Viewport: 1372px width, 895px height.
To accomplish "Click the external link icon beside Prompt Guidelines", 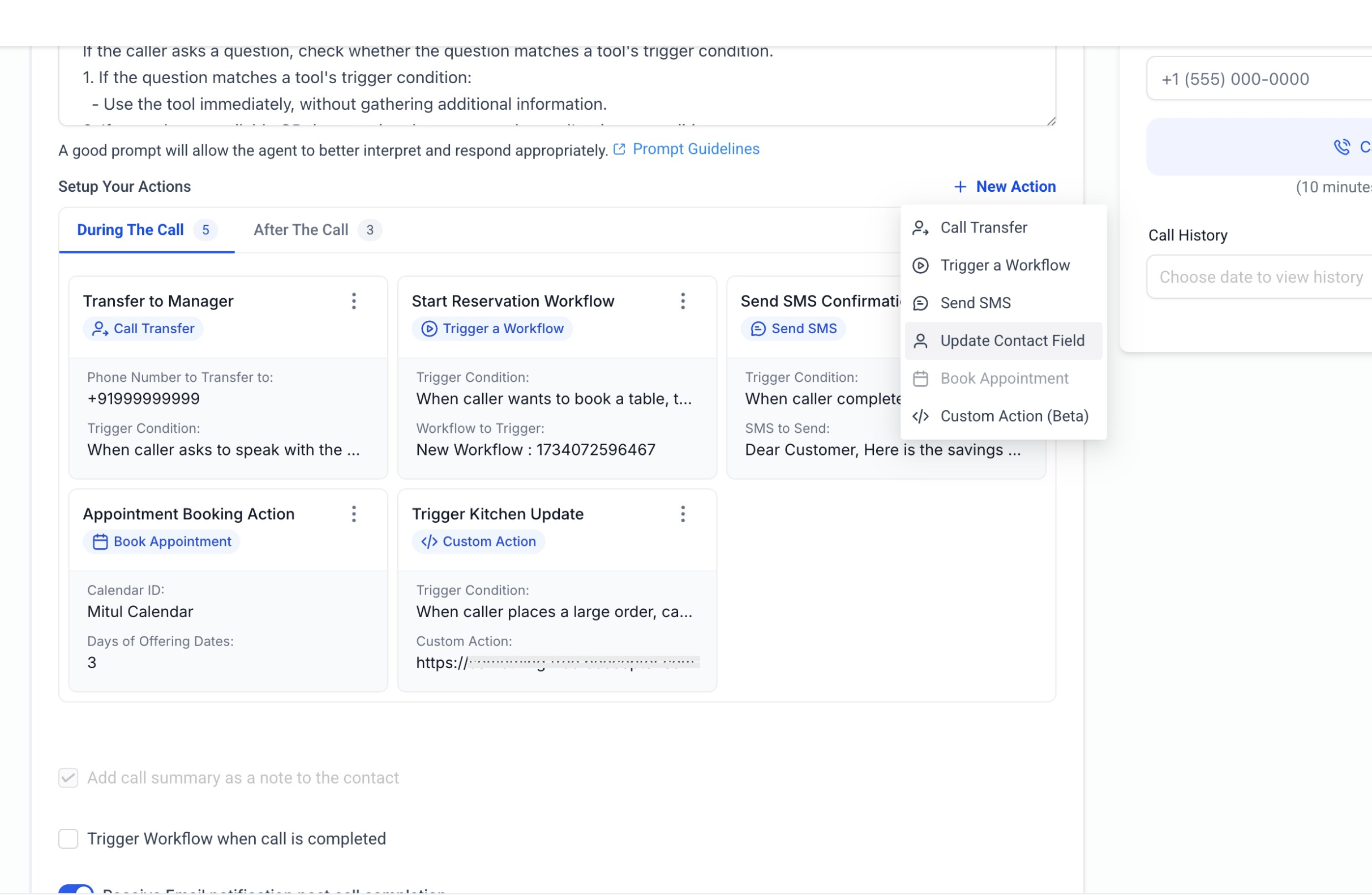I will [x=619, y=149].
